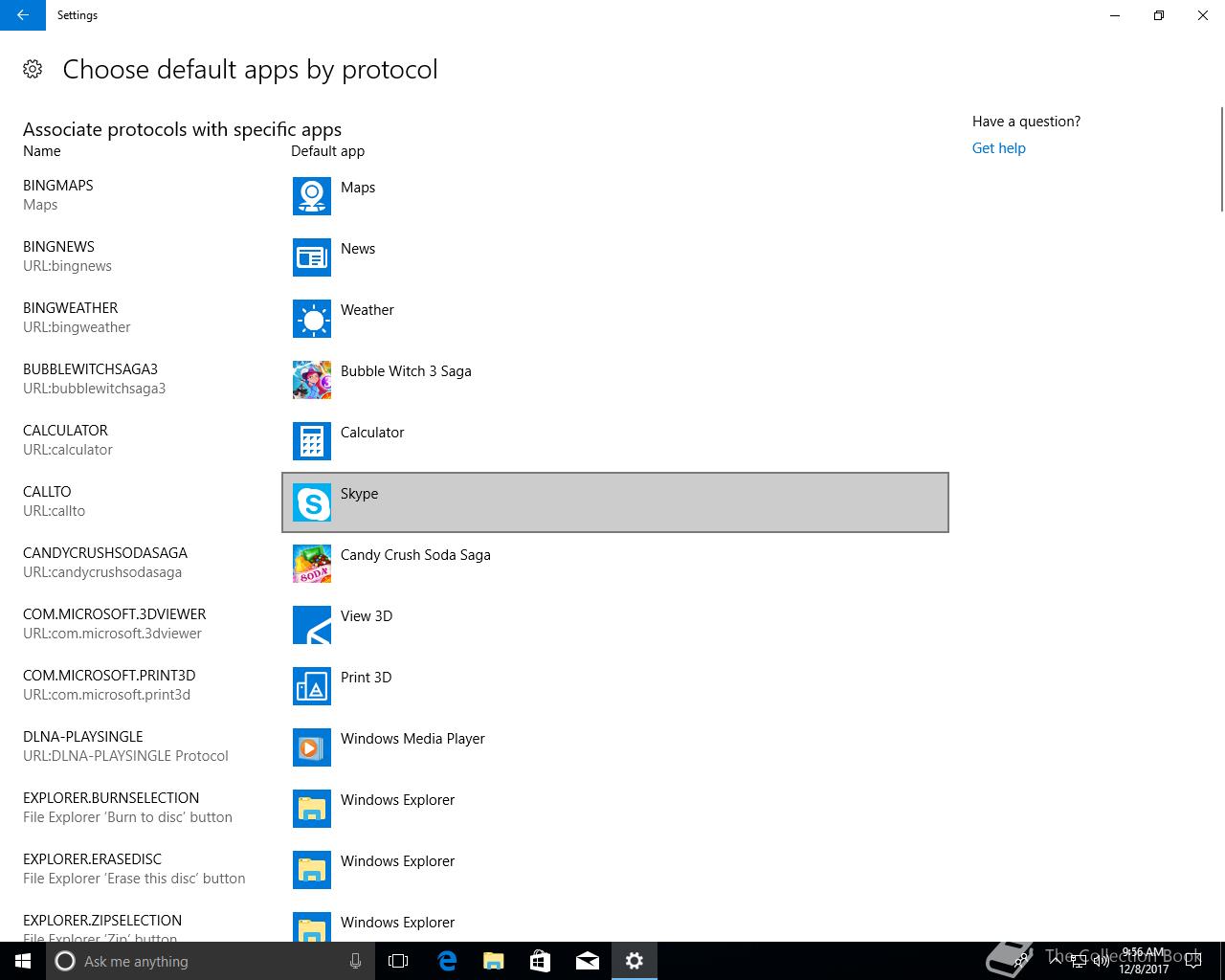
Task: Click the Print 3D app label
Action: tap(367, 678)
